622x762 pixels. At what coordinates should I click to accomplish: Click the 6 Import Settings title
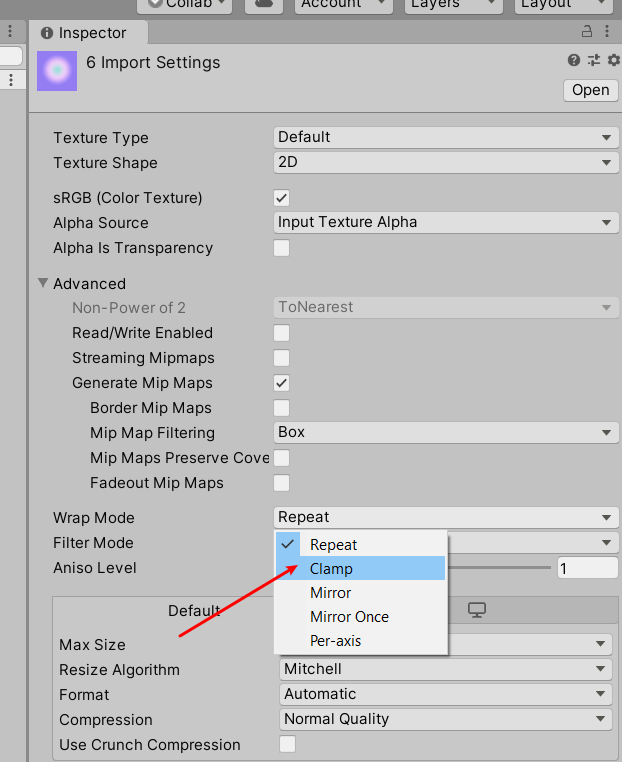(153, 62)
